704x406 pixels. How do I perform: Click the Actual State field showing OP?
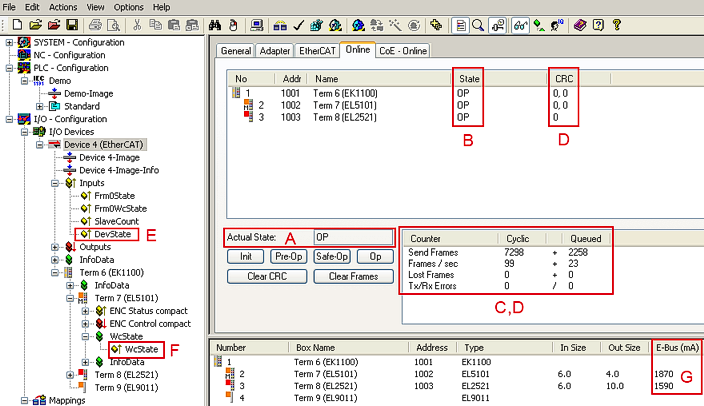353,237
